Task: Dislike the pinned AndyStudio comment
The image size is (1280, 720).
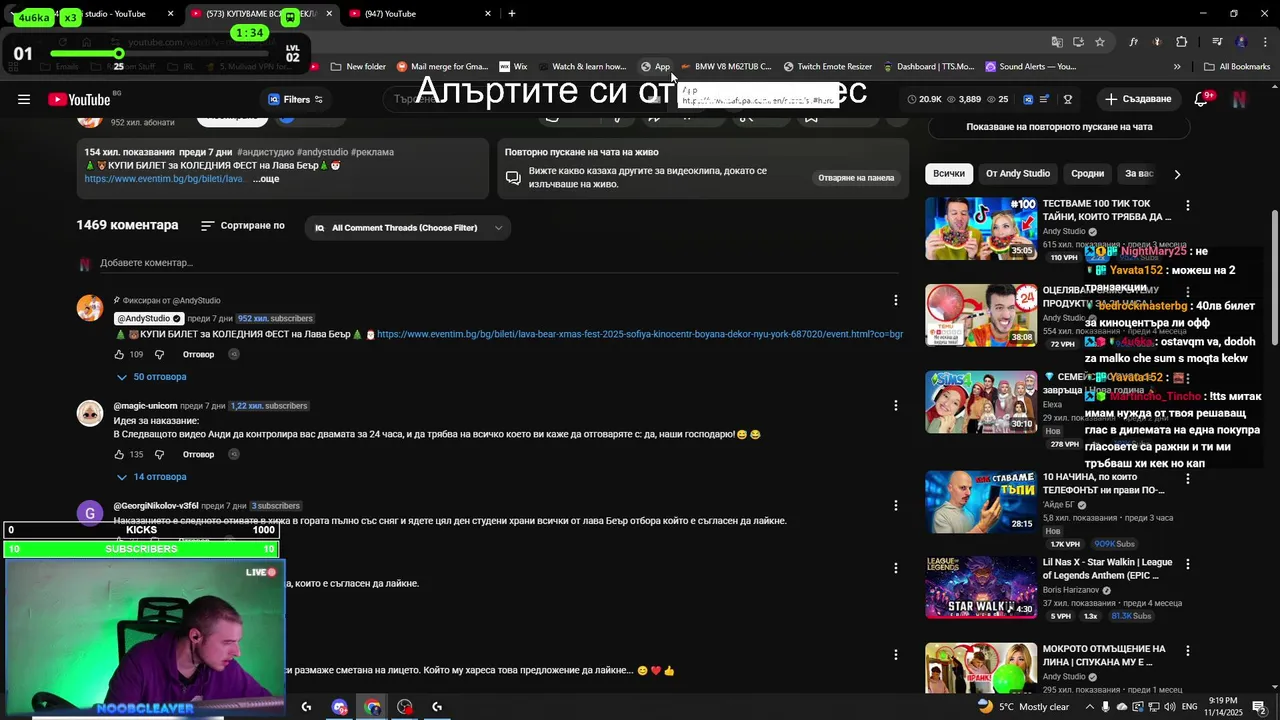Action: 159,354
